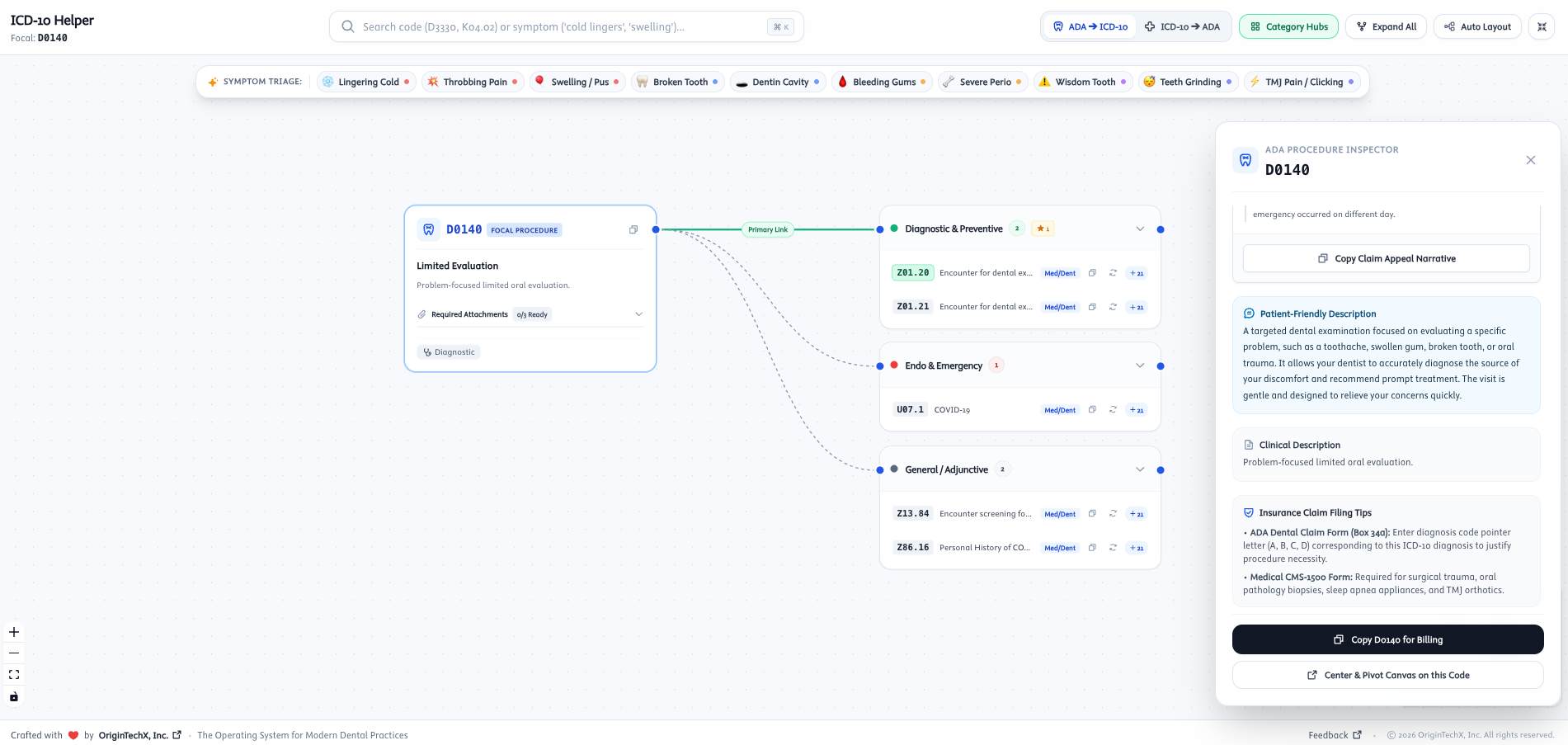Copy the D0140 code from focal card
Screen dimensions: 1568x745
tap(633, 229)
